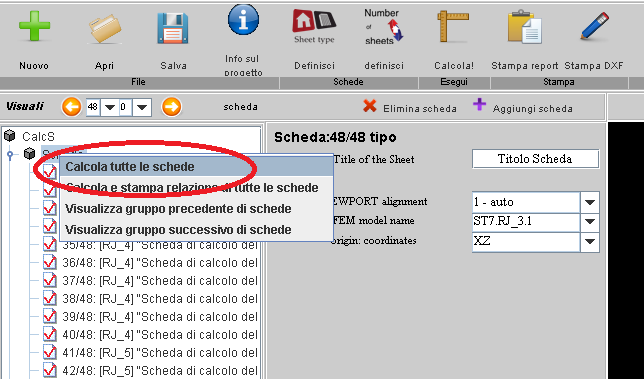Select tree row 39/48: [RJ_4]

coord(160,317)
